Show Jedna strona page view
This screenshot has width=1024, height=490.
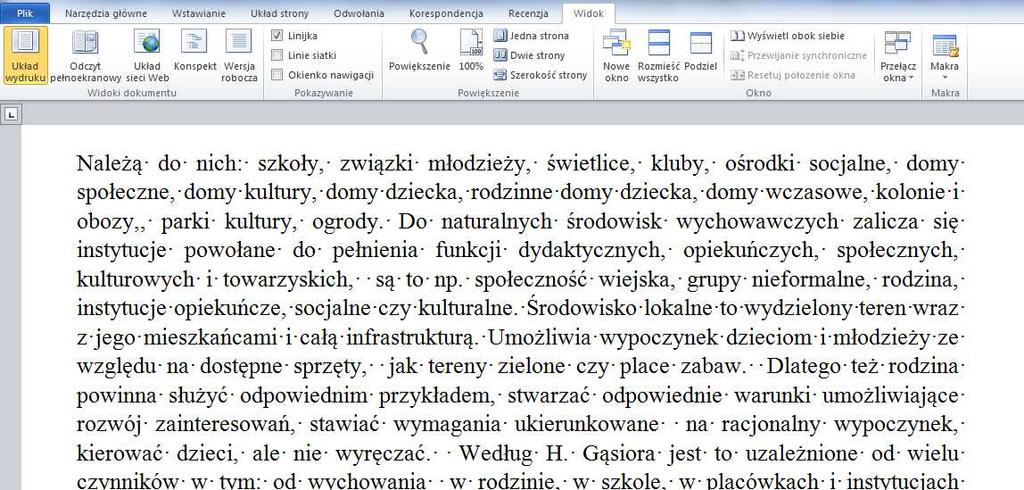pos(531,36)
